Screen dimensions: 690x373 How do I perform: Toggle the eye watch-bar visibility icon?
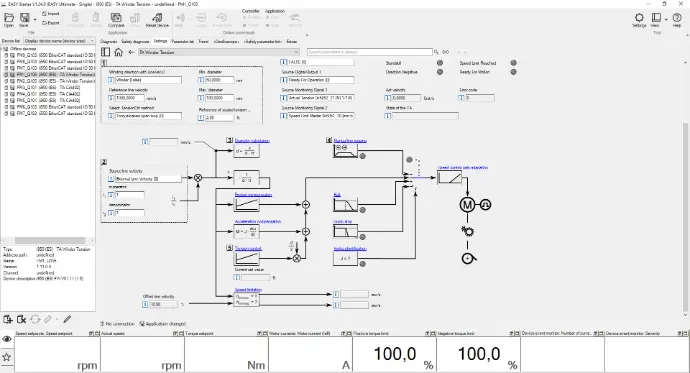[7, 339]
